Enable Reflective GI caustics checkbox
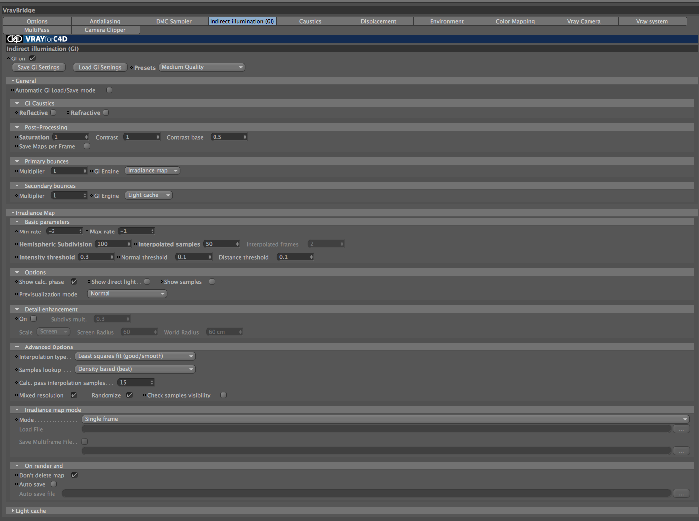 click(53, 113)
